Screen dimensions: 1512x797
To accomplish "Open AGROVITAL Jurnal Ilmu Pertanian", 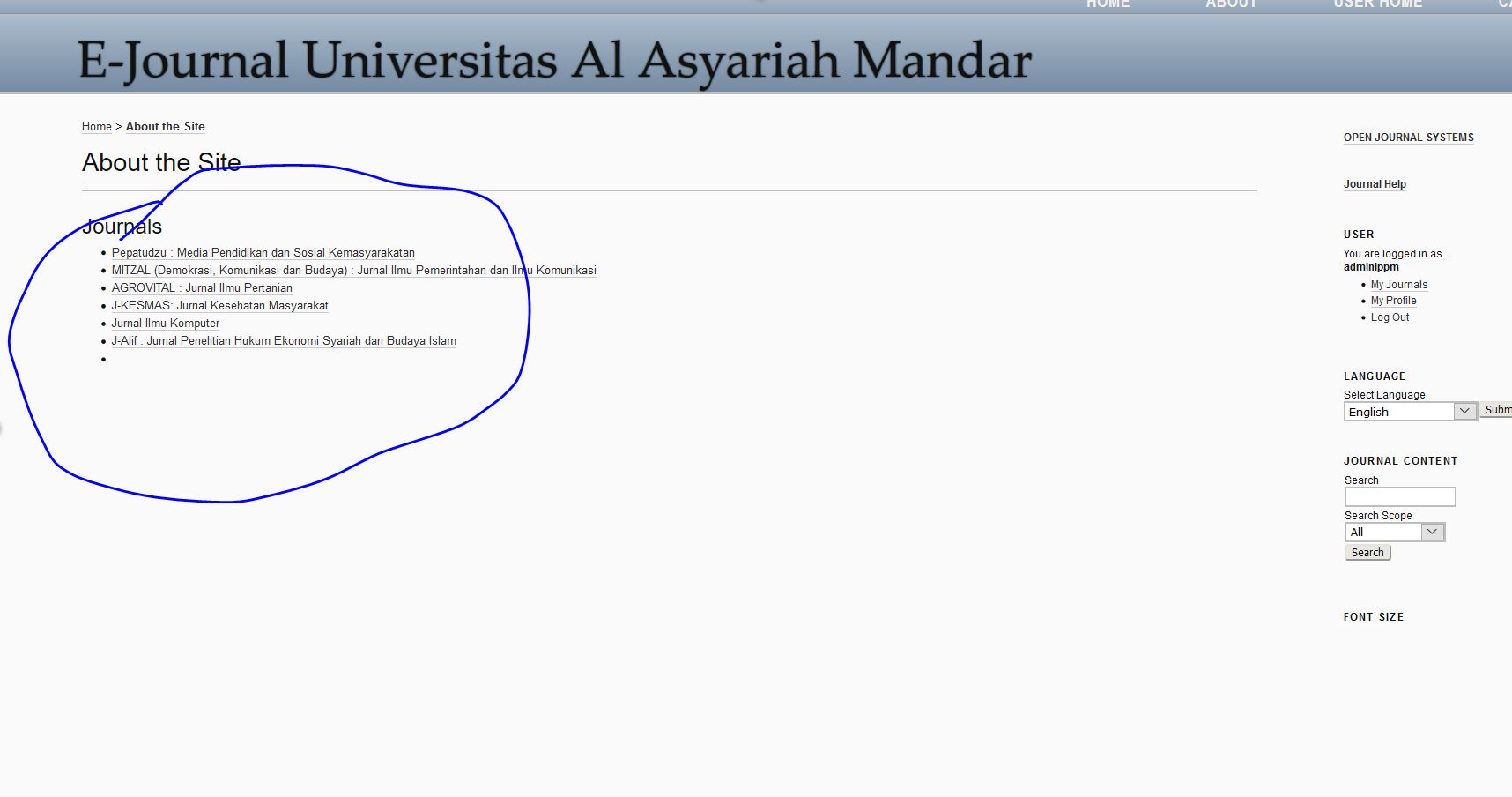I will tap(202, 288).
